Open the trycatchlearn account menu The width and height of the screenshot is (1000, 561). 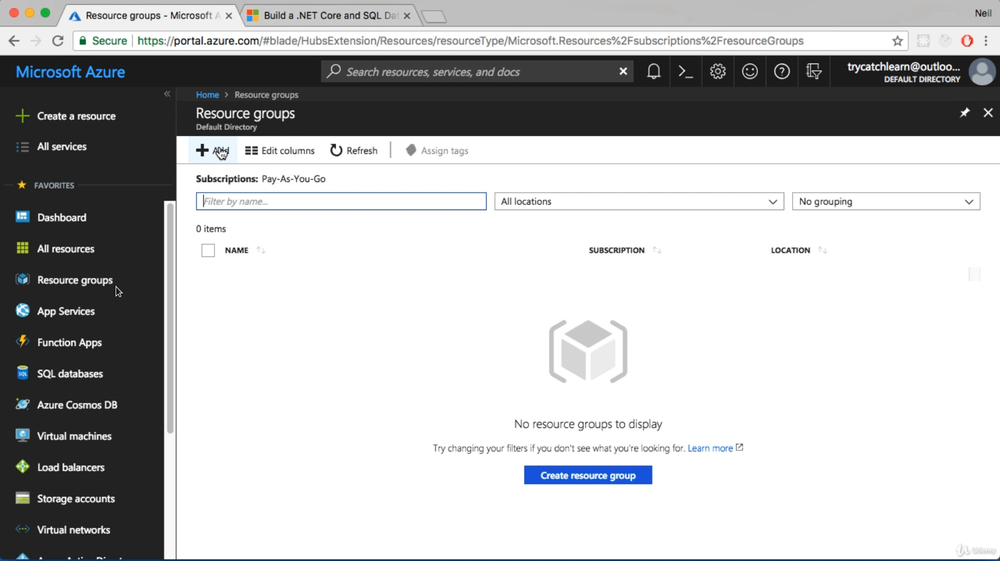pos(903,71)
